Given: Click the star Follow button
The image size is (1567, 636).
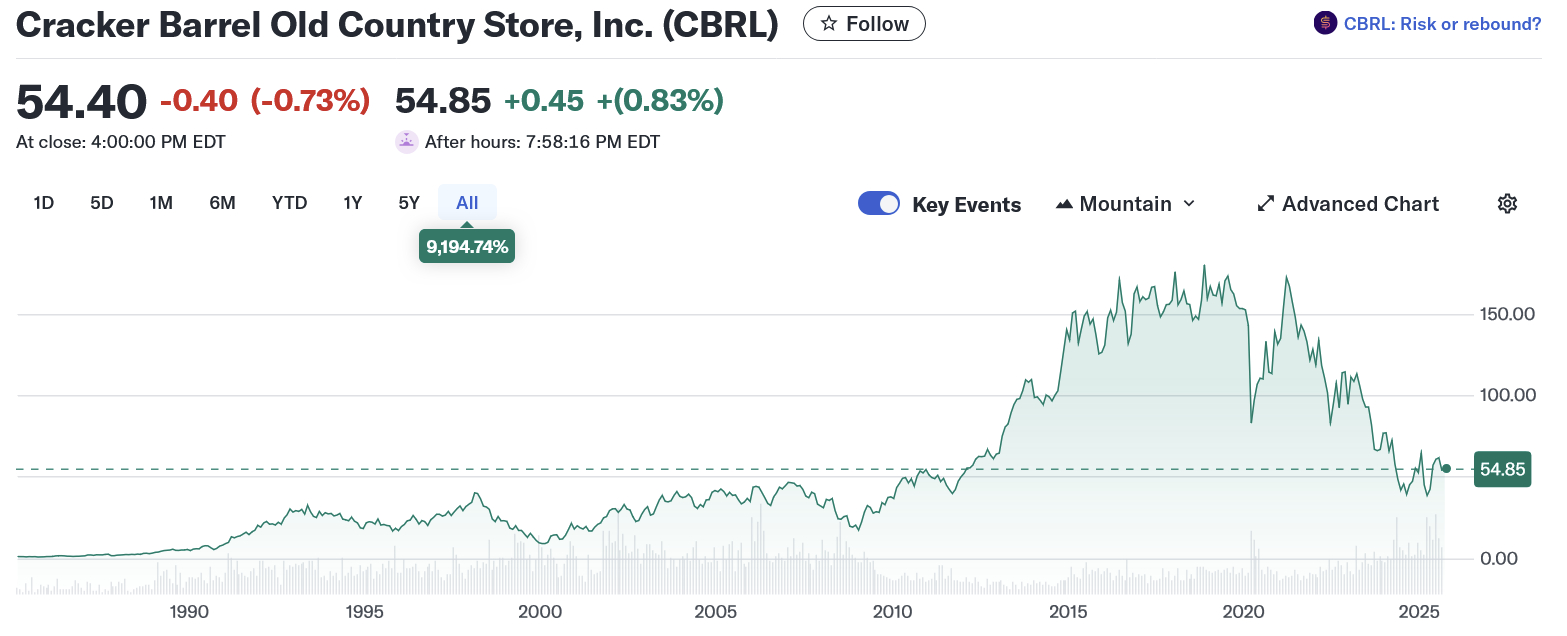Looking at the screenshot, I should [864, 24].
